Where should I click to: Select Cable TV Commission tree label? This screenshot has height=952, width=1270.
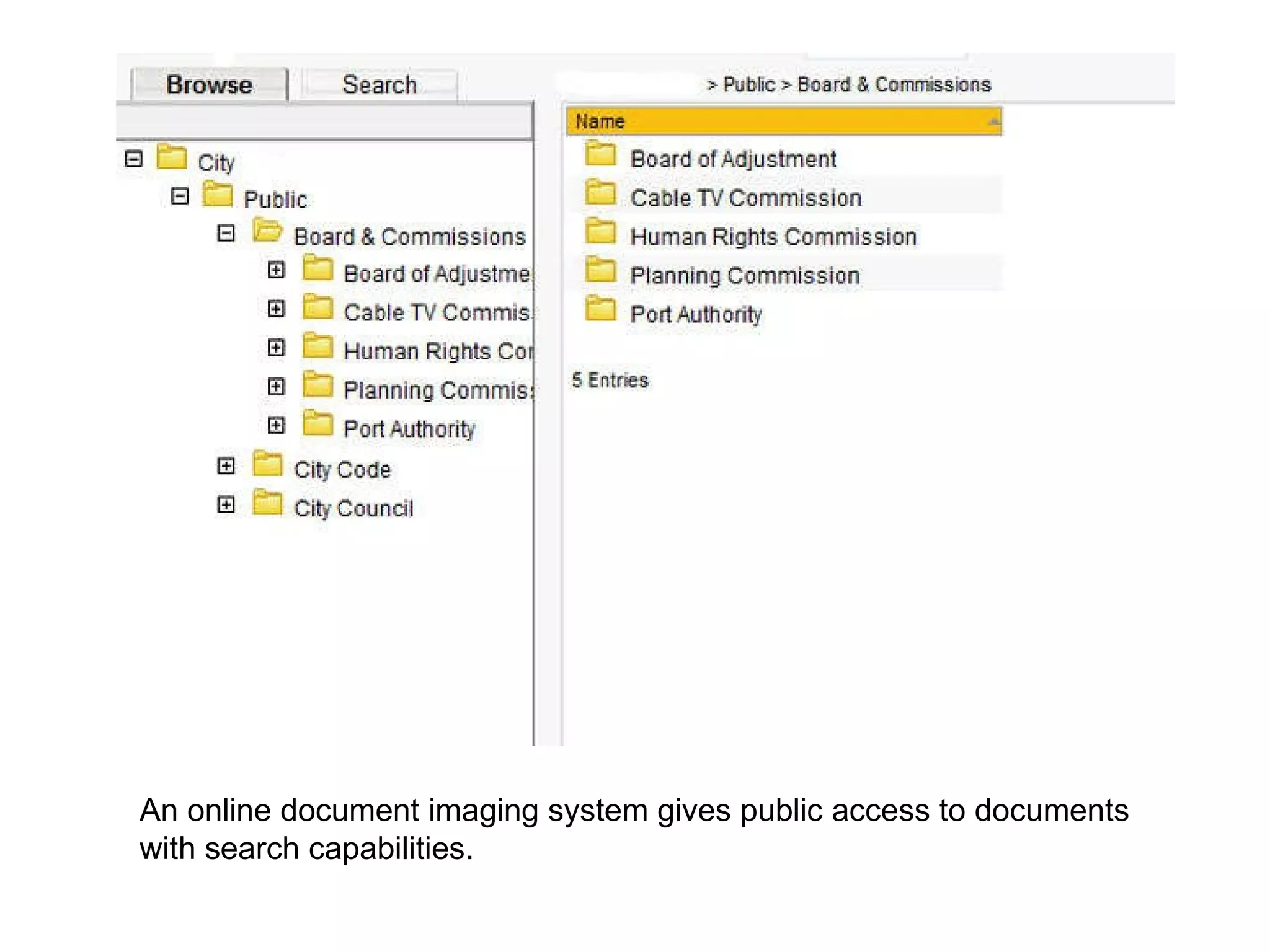437,312
